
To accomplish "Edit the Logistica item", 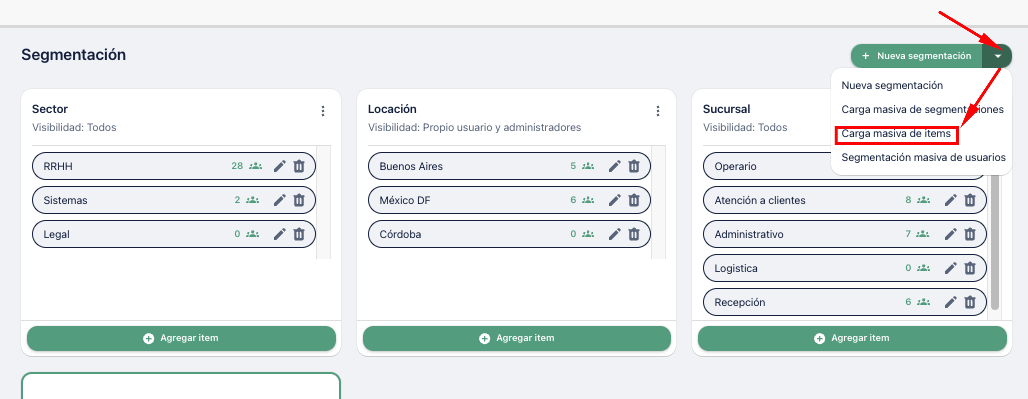I will pos(951,268).
